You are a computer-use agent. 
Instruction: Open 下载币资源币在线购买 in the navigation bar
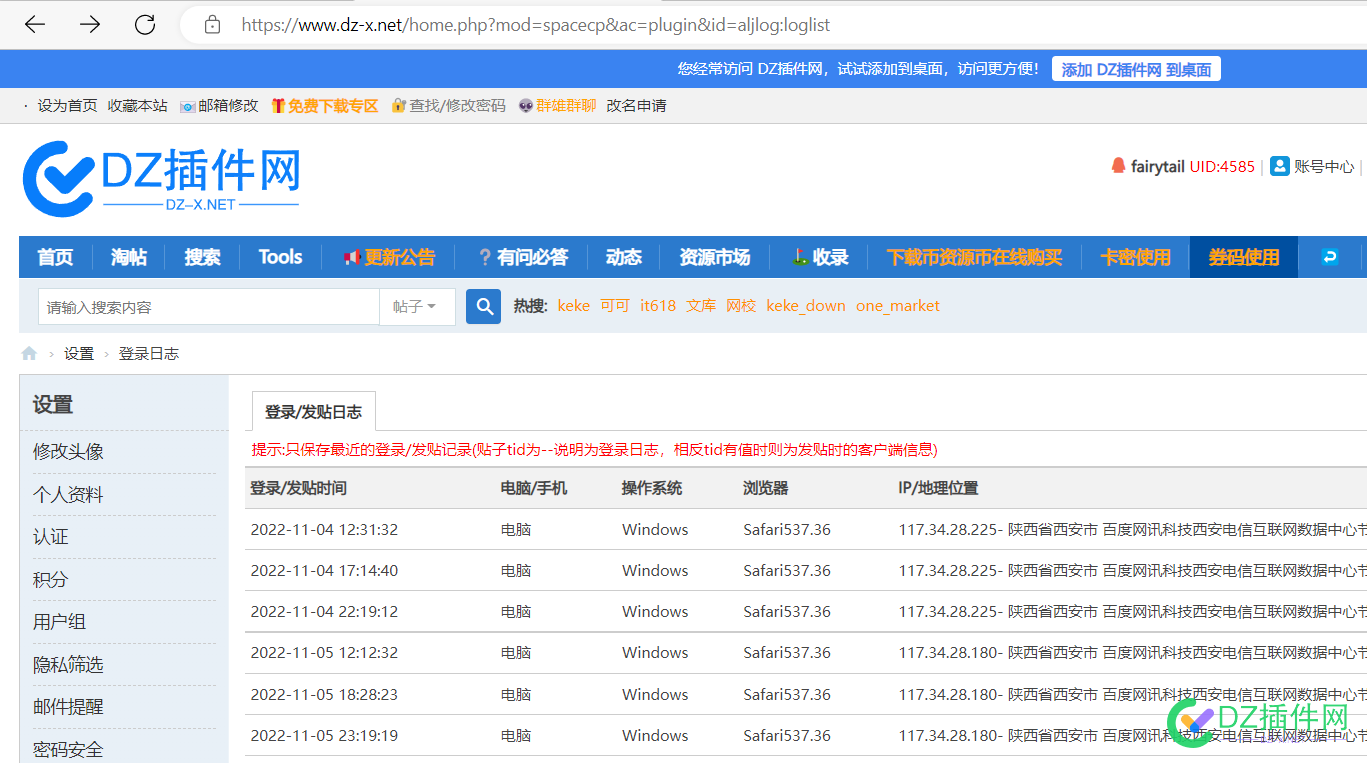tap(974, 257)
